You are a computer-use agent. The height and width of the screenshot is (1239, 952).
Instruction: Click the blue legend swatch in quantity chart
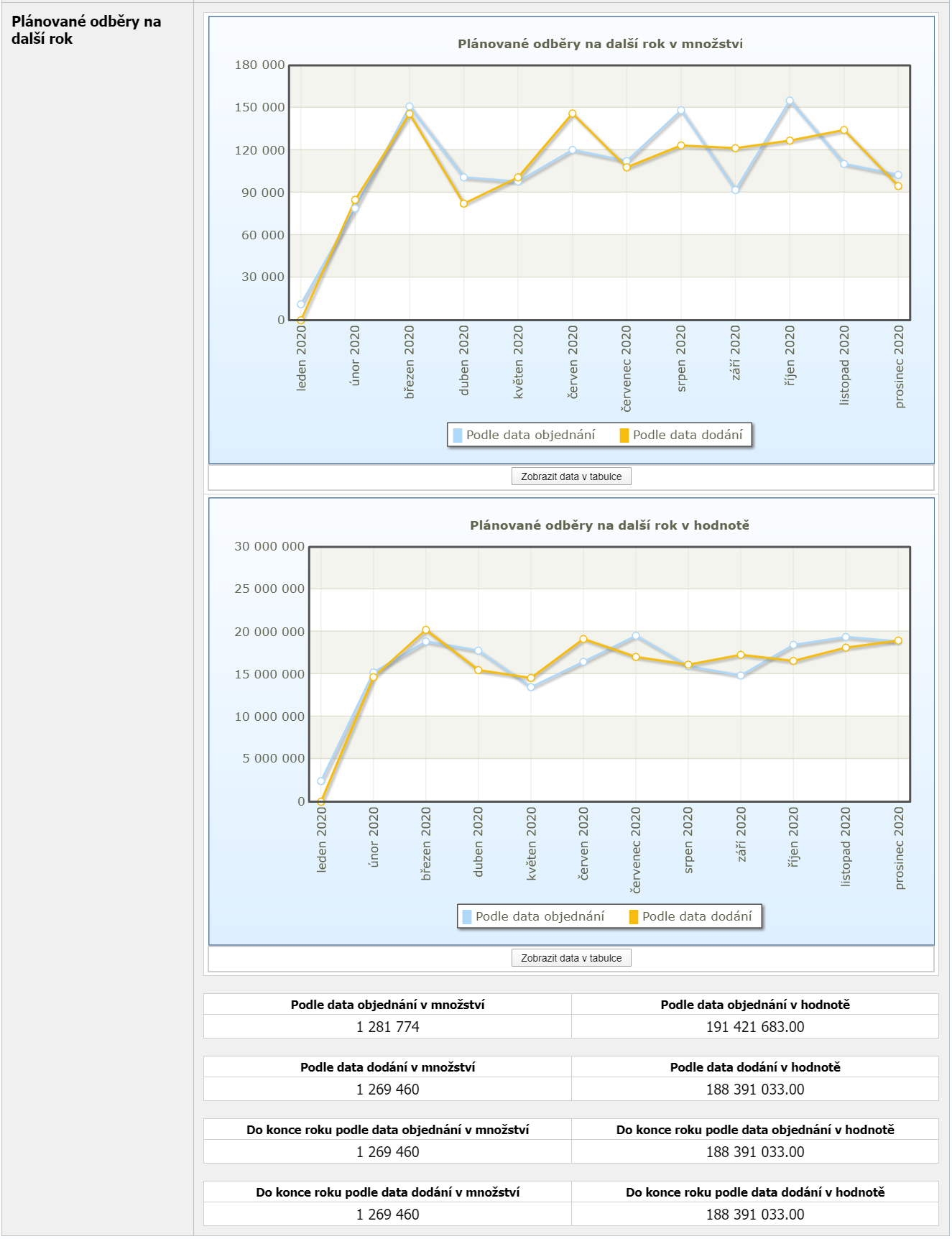[x=458, y=436]
